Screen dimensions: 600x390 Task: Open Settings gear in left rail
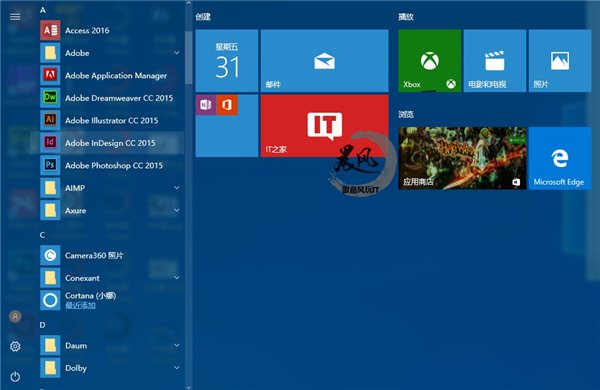(x=15, y=346)
